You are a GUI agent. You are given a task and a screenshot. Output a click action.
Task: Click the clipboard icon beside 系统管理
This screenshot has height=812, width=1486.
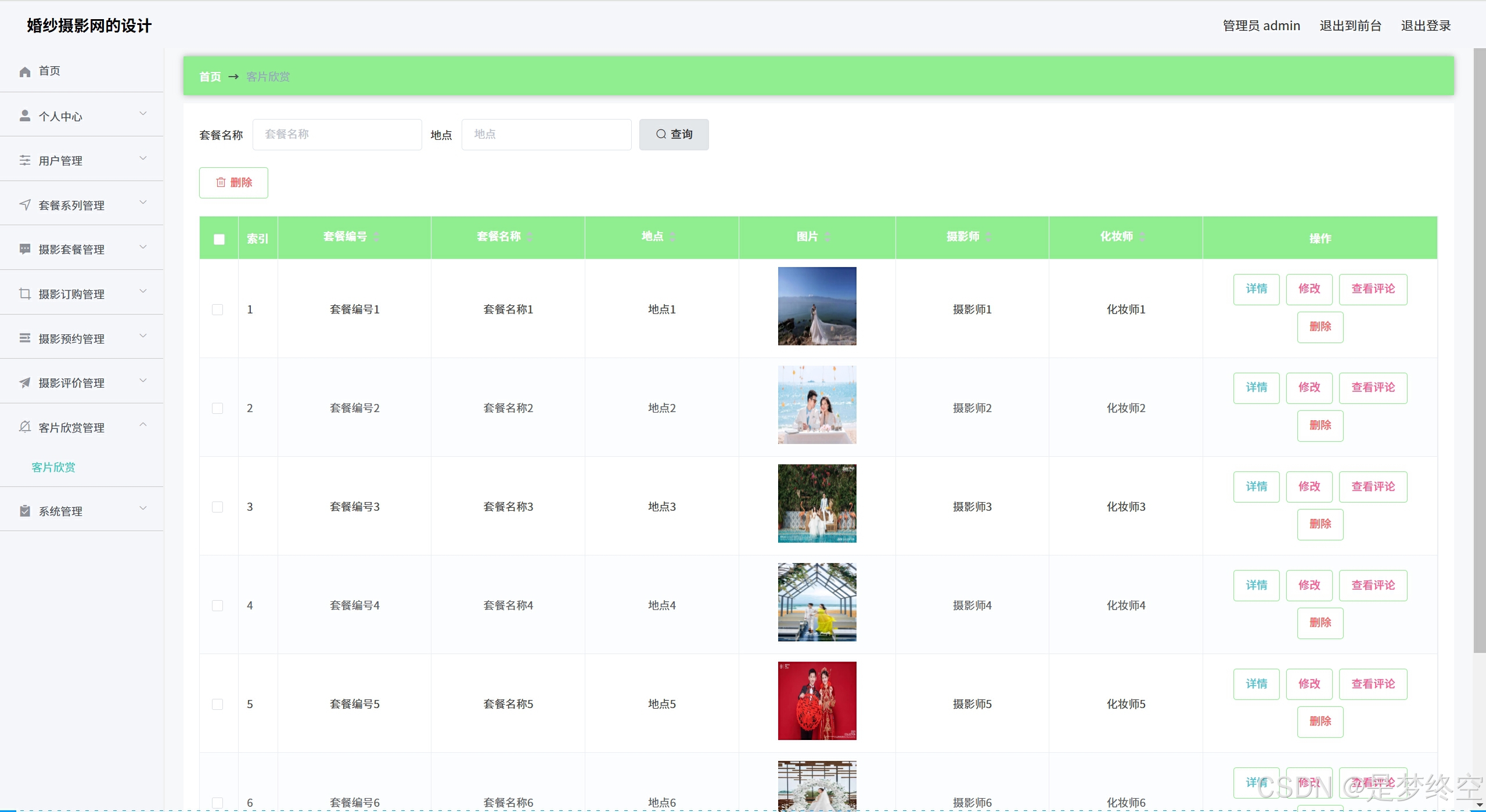[x=25, y=511]
